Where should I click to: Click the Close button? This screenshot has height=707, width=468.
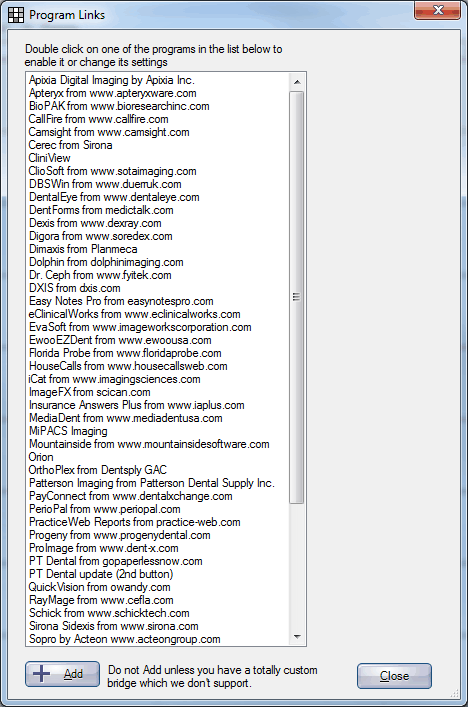[x=394, y=676]
